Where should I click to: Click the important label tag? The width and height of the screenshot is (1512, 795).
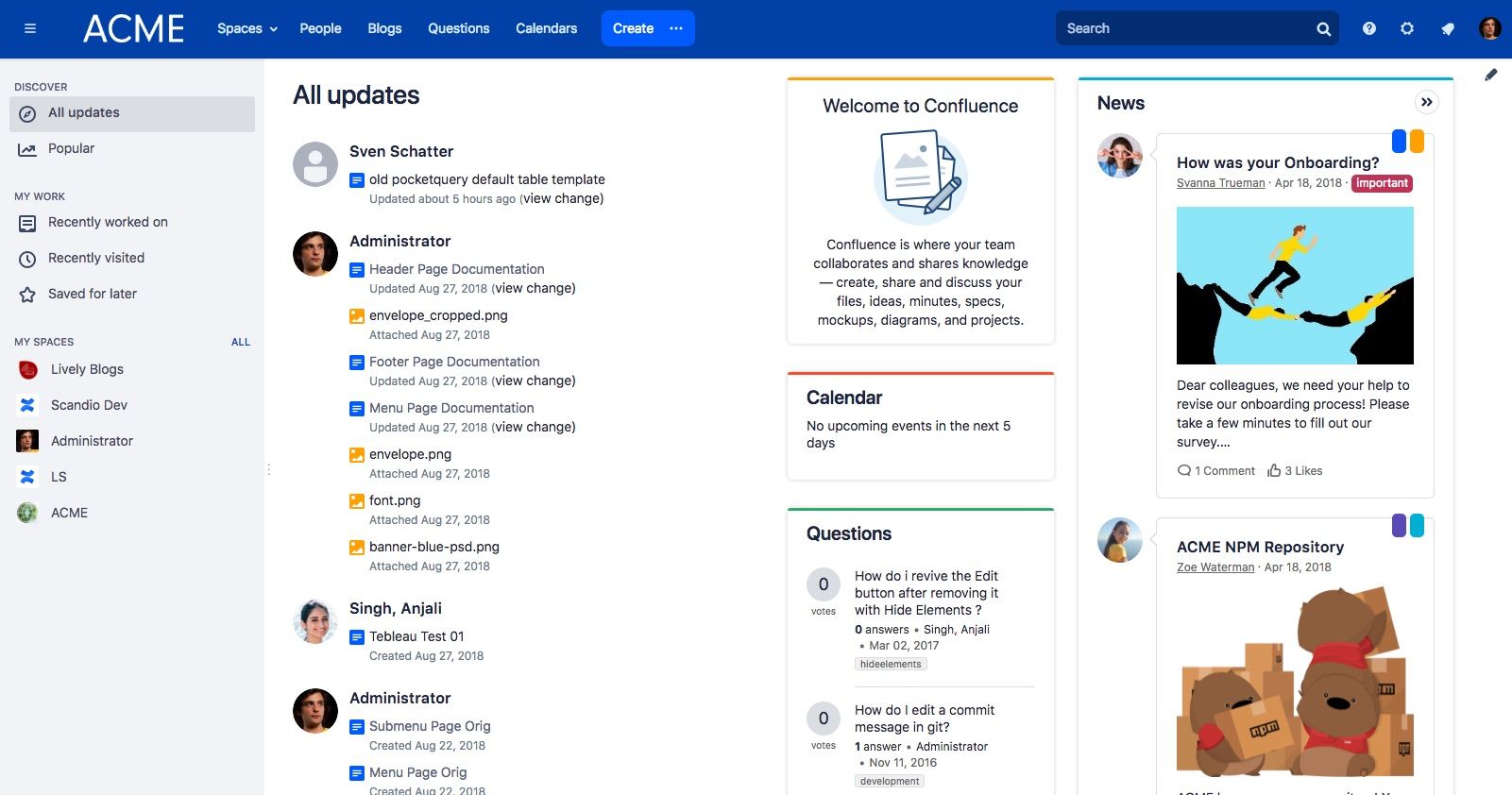pos(1382,183)
